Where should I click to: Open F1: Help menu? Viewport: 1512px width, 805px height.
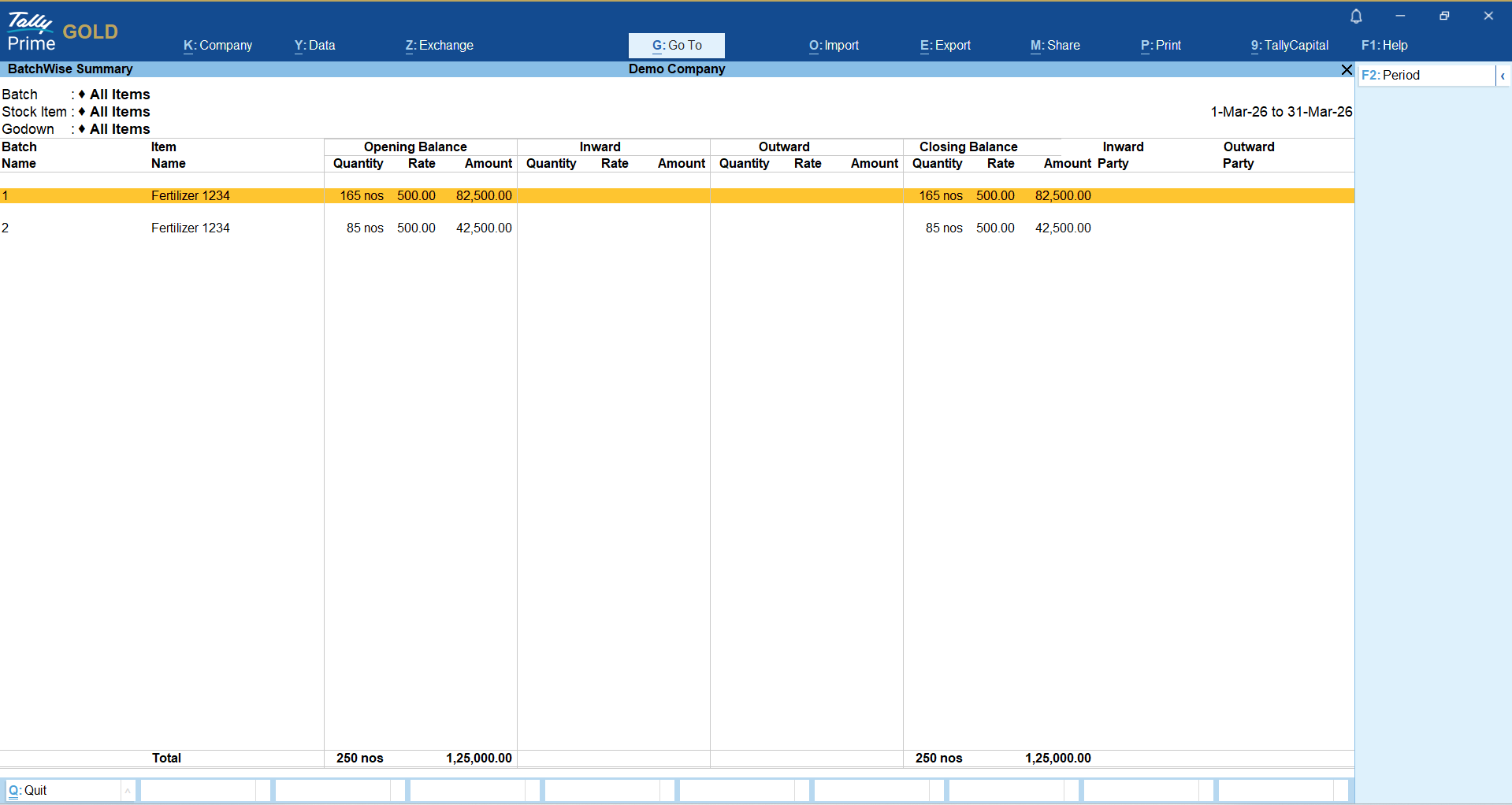(x=1384, y=46)
